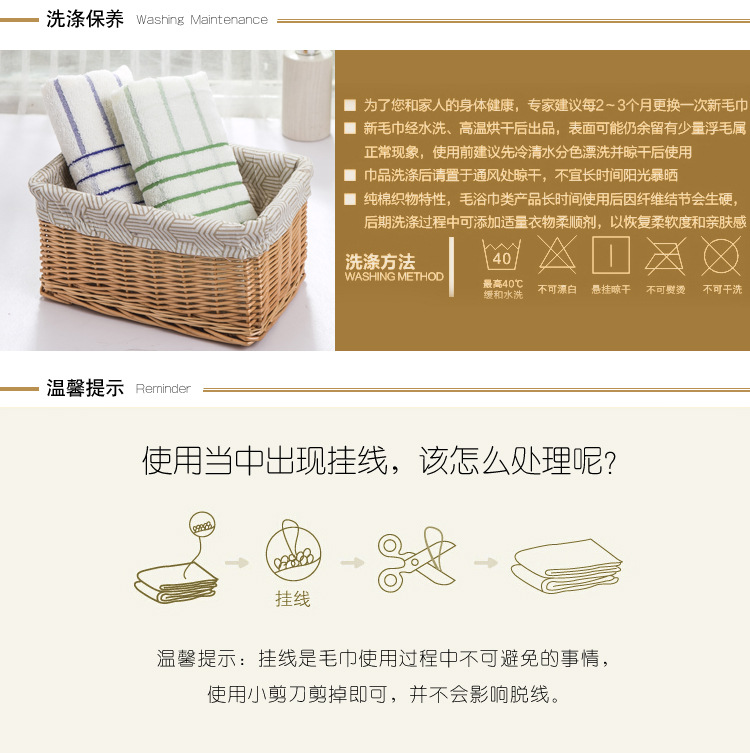Image resolution: width=750 pixels, height=753 pixels.
Task: Click the bullet square beside 纯棉织物特性
Action: click(350, 199)
